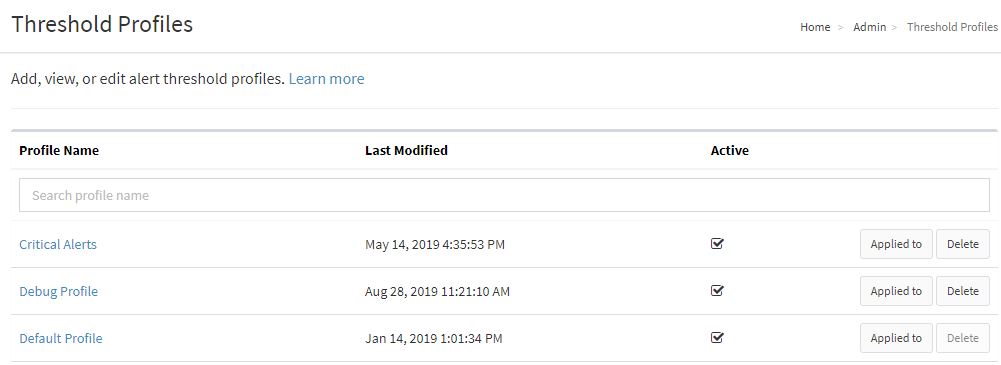Go to Admin in breadcrumb
Screen dimensions: 1001x365
(869, 27)
